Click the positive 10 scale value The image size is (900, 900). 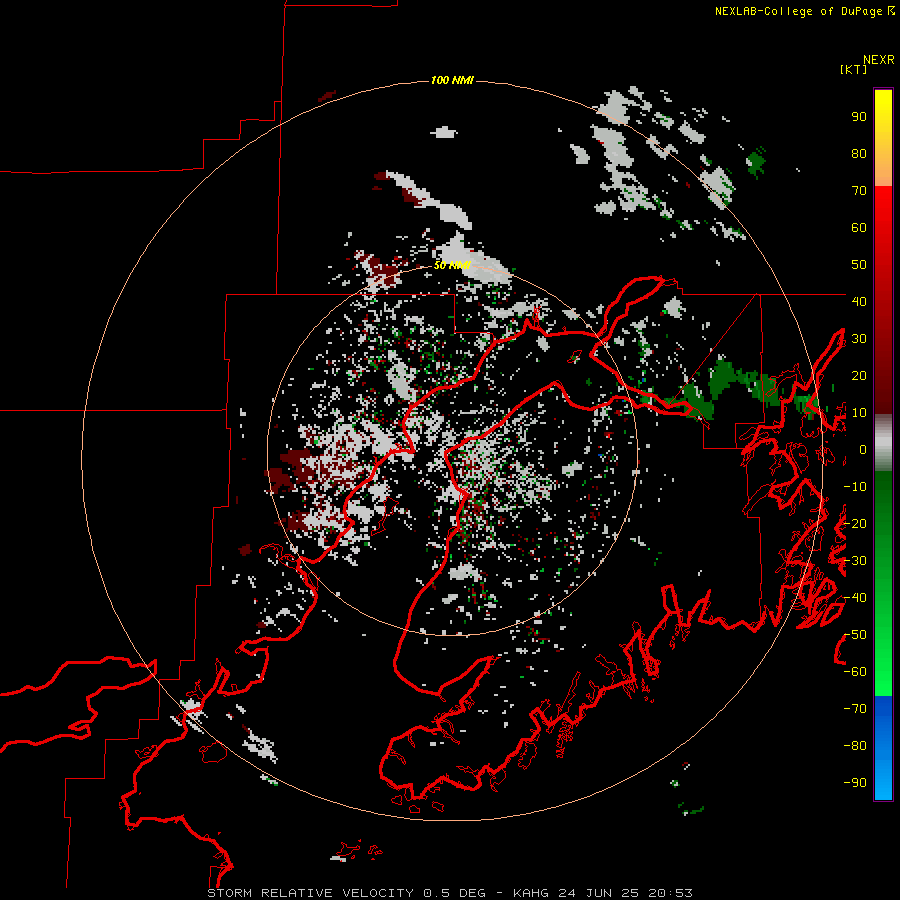(859, 413)
